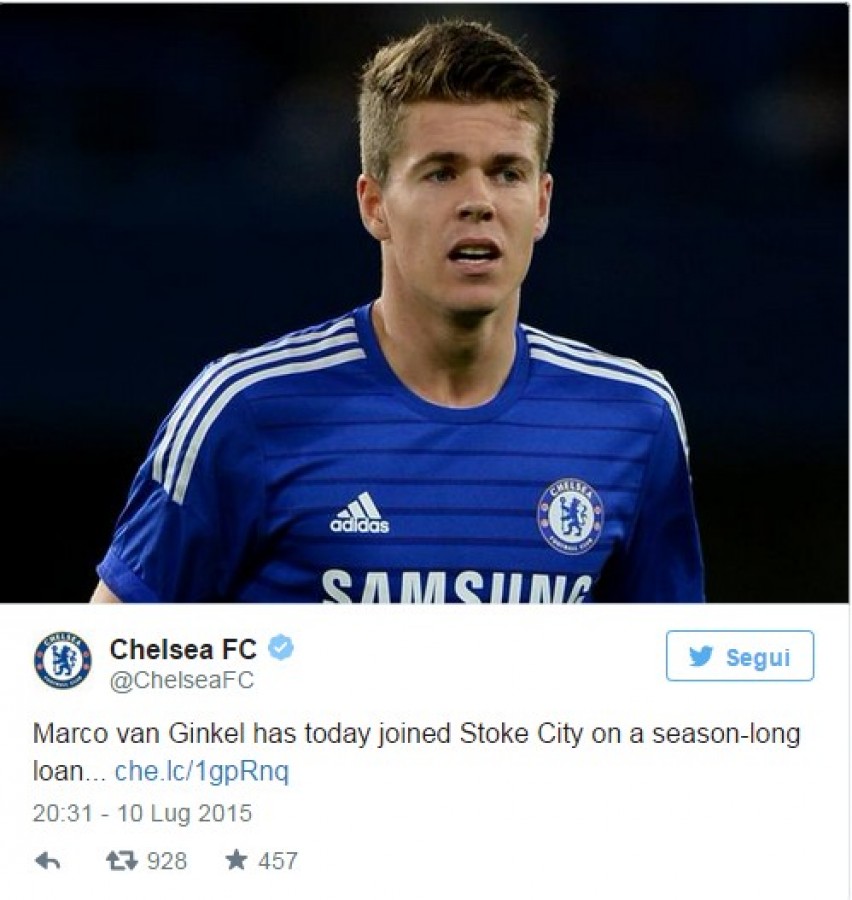852x900 pixels.
Task: View the 928 retweets count
Action: (x=167, y=861)
